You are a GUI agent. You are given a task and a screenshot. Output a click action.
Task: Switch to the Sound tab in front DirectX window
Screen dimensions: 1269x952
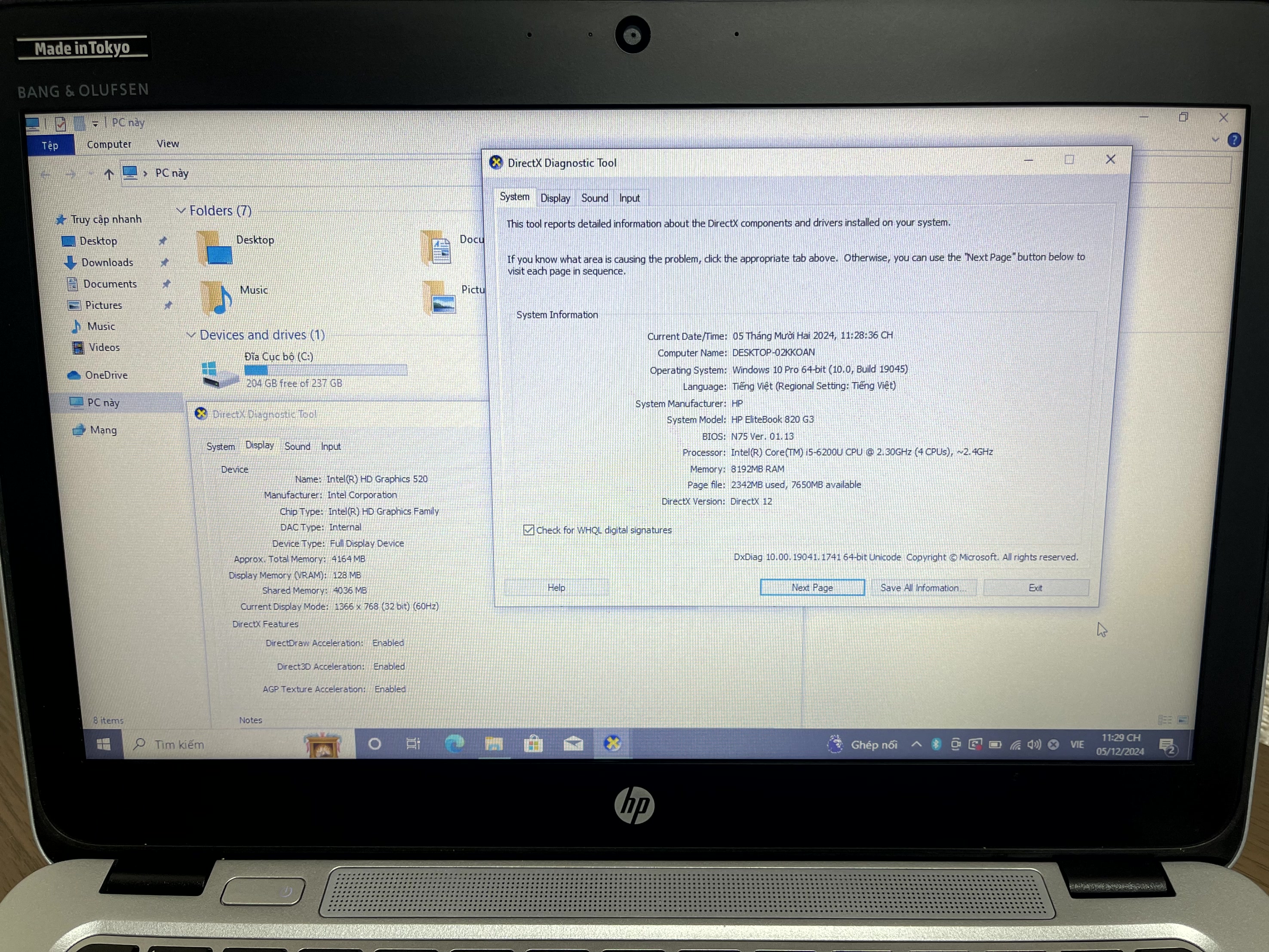tap(594, 198)
